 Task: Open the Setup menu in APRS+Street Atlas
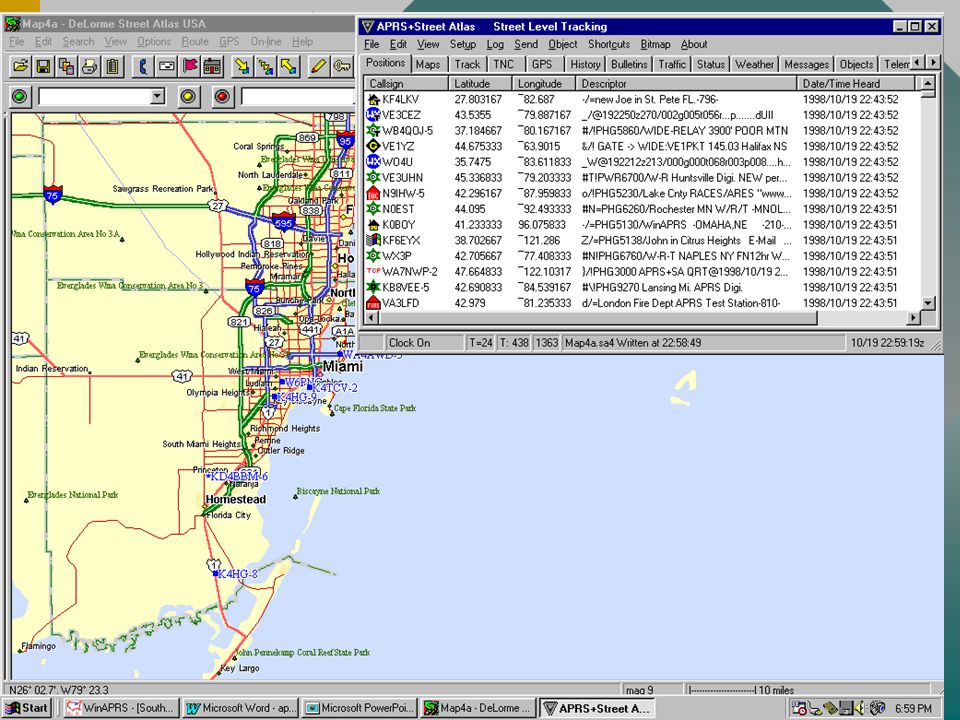tap(462, 44)
